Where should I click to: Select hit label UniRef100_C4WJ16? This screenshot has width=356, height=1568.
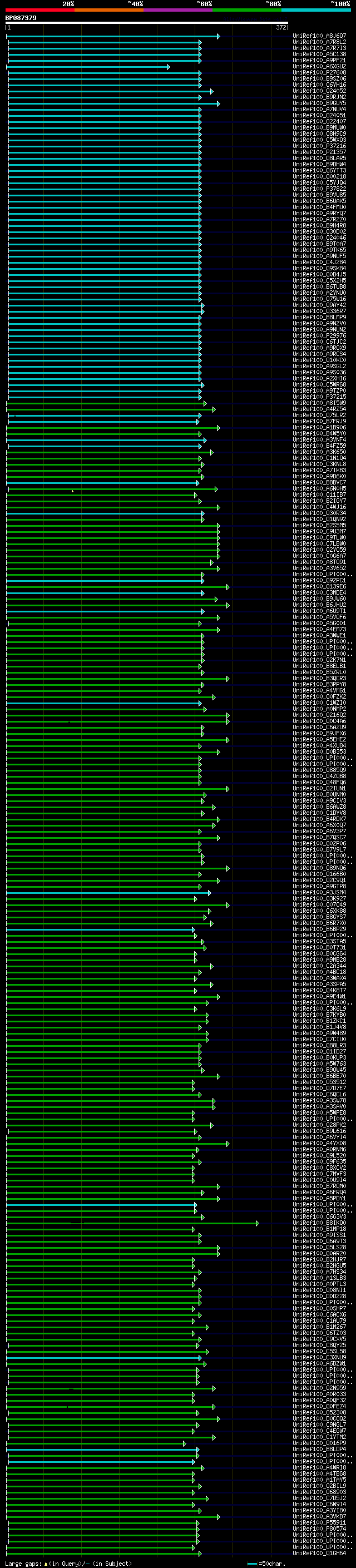coord(319,507)
